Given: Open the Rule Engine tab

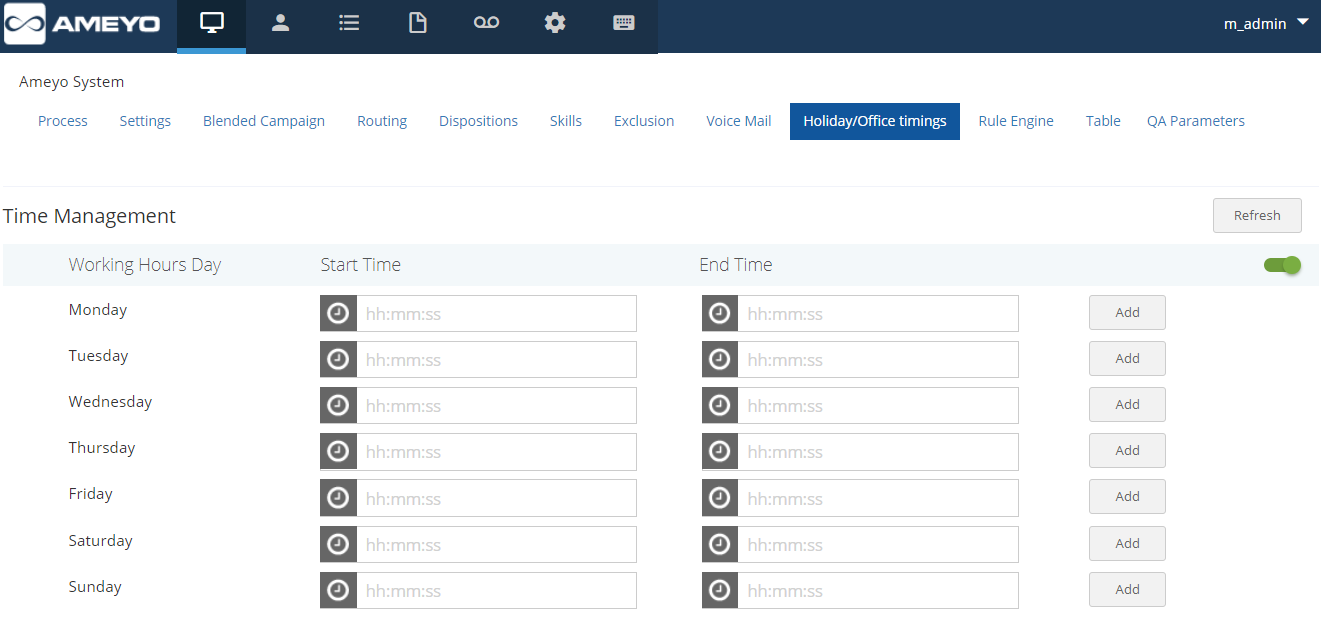Looking at the screenshot, I should (x=1015, y=121).
